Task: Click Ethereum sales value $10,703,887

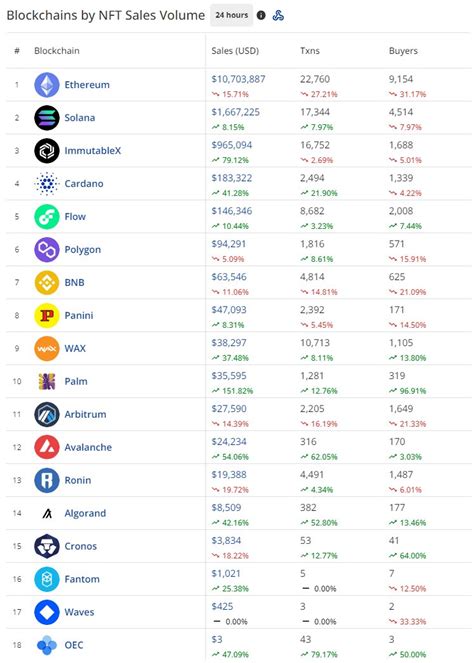Action: 238,79
